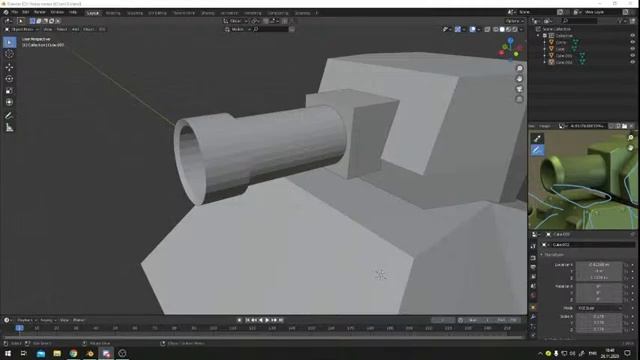Hide Cube.002 with its eye icon
Viewport: 640px width, 360px height.
point(632,62)
